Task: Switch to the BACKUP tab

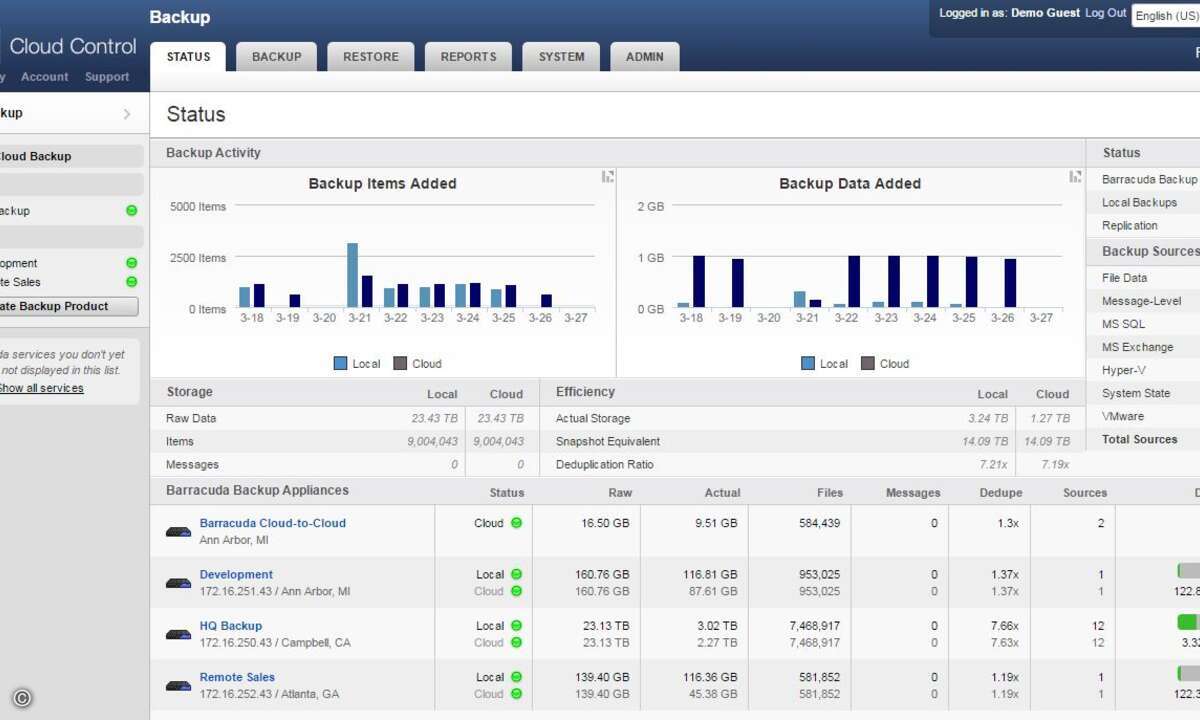Action: [276, 57]
